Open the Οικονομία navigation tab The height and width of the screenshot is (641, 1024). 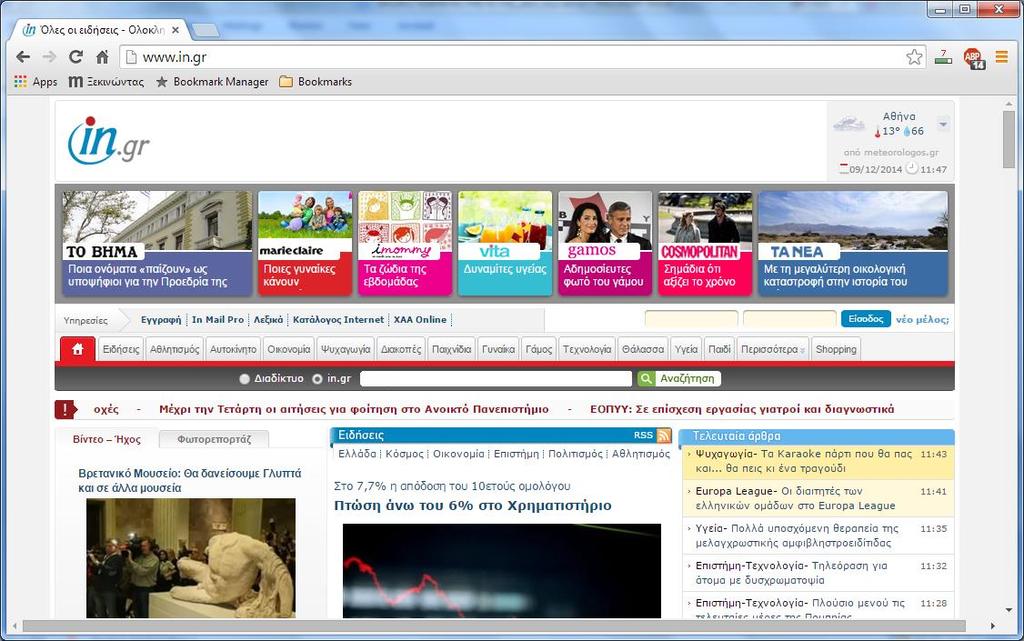(x=289, y=349)
